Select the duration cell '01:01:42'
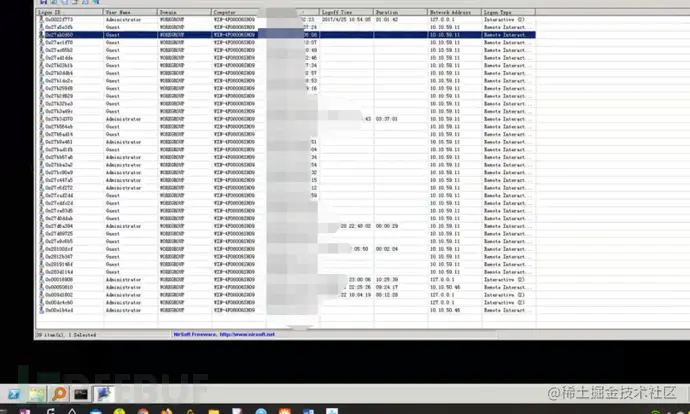The image size is (690, 414). coord(388,20)
